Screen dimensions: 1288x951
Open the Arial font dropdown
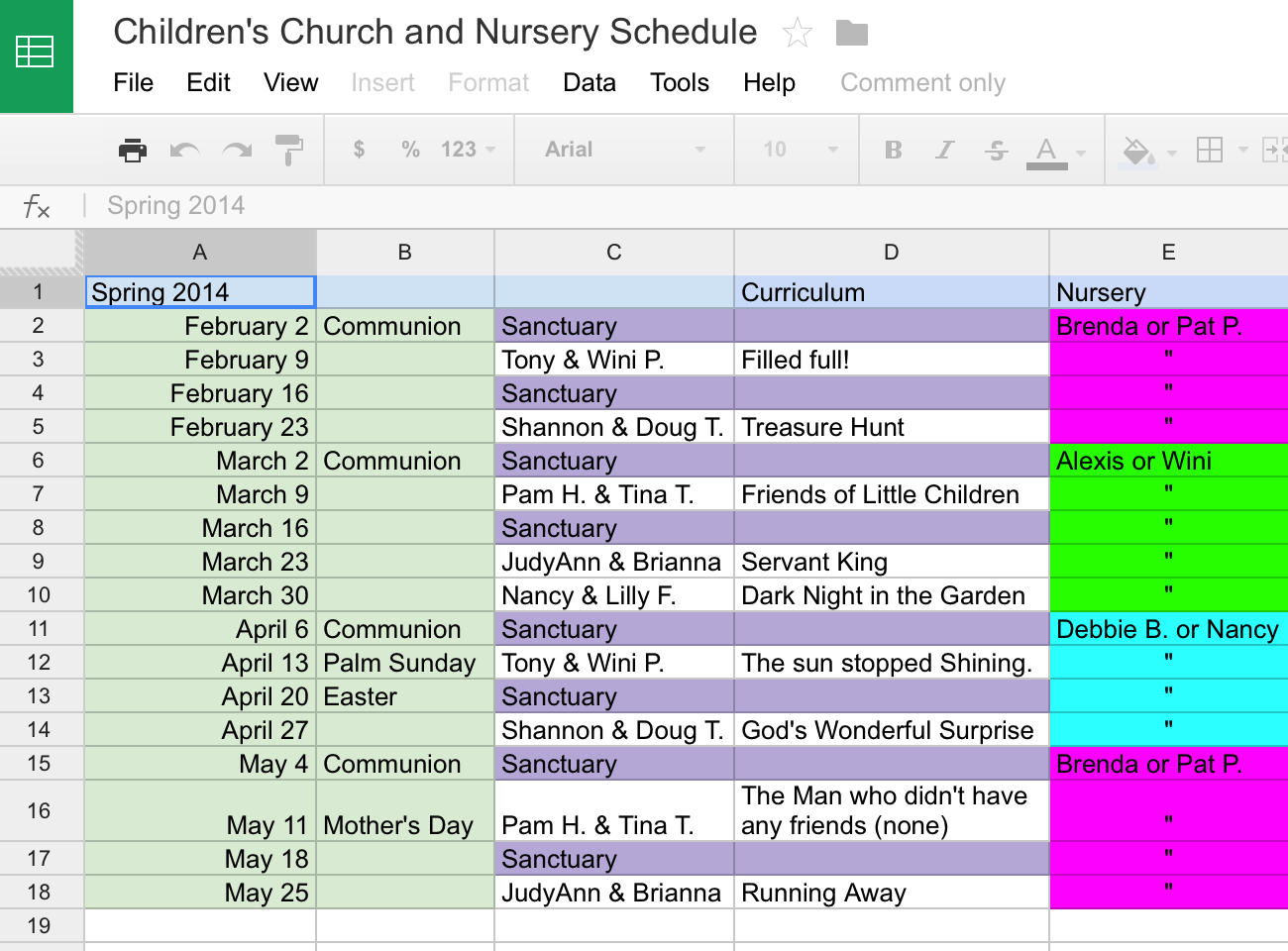click(x=624, y=150)
